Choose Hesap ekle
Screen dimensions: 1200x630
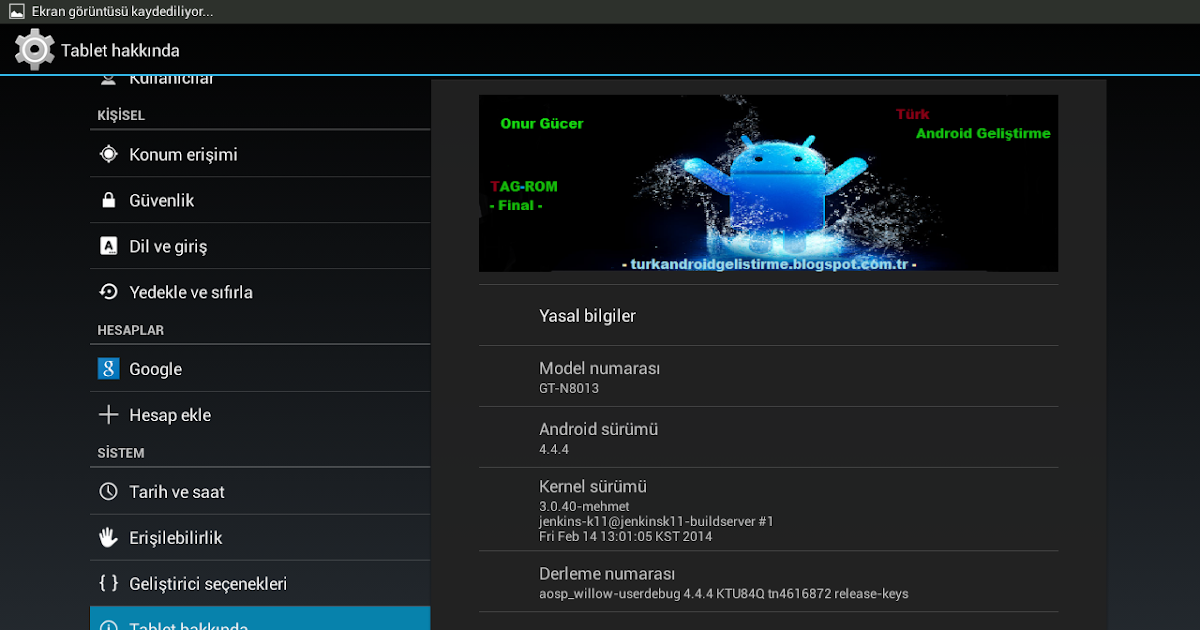click(260, 415)
